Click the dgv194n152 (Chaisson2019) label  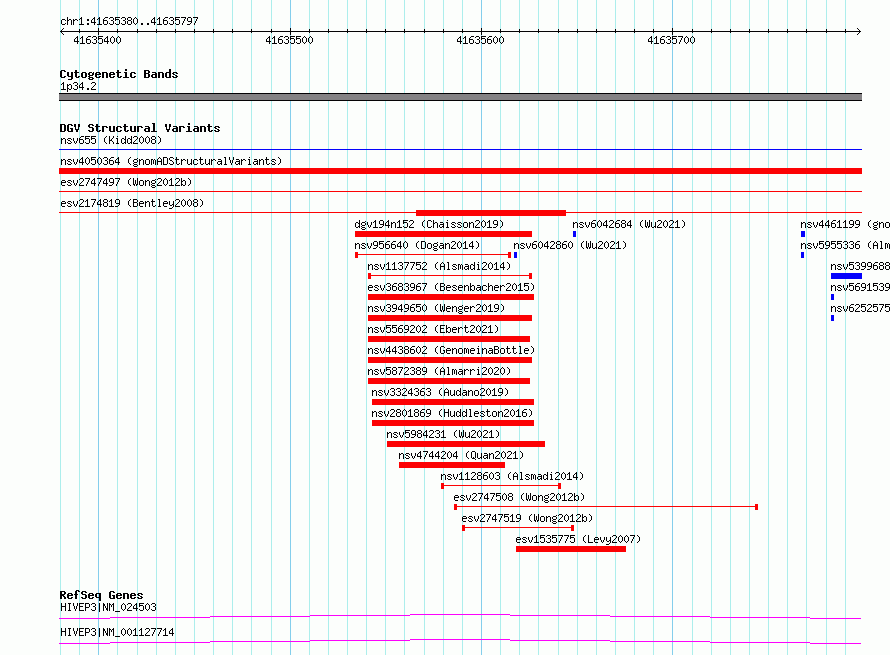pos(429,224)
